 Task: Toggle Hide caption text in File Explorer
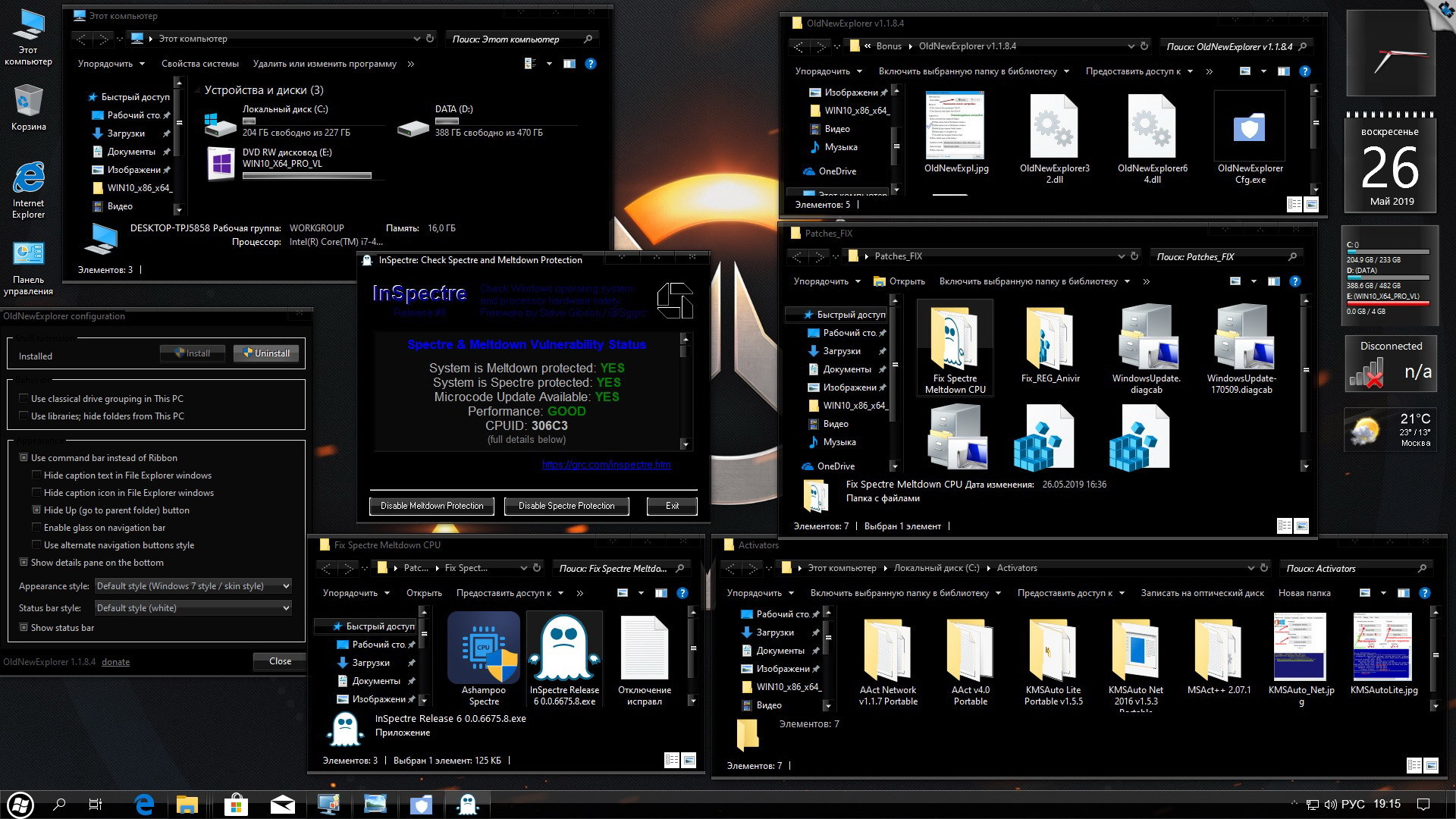[x=36, y=475]
